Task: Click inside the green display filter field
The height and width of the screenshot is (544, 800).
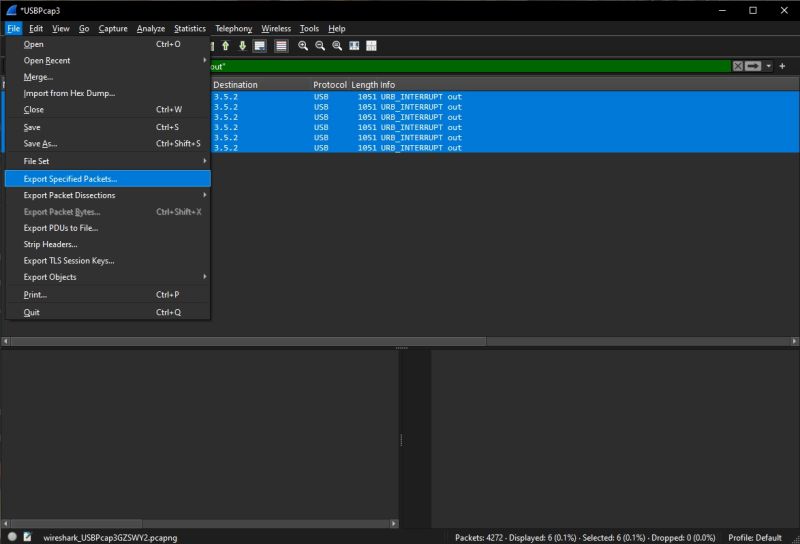Action: click(x=469, y=66)
